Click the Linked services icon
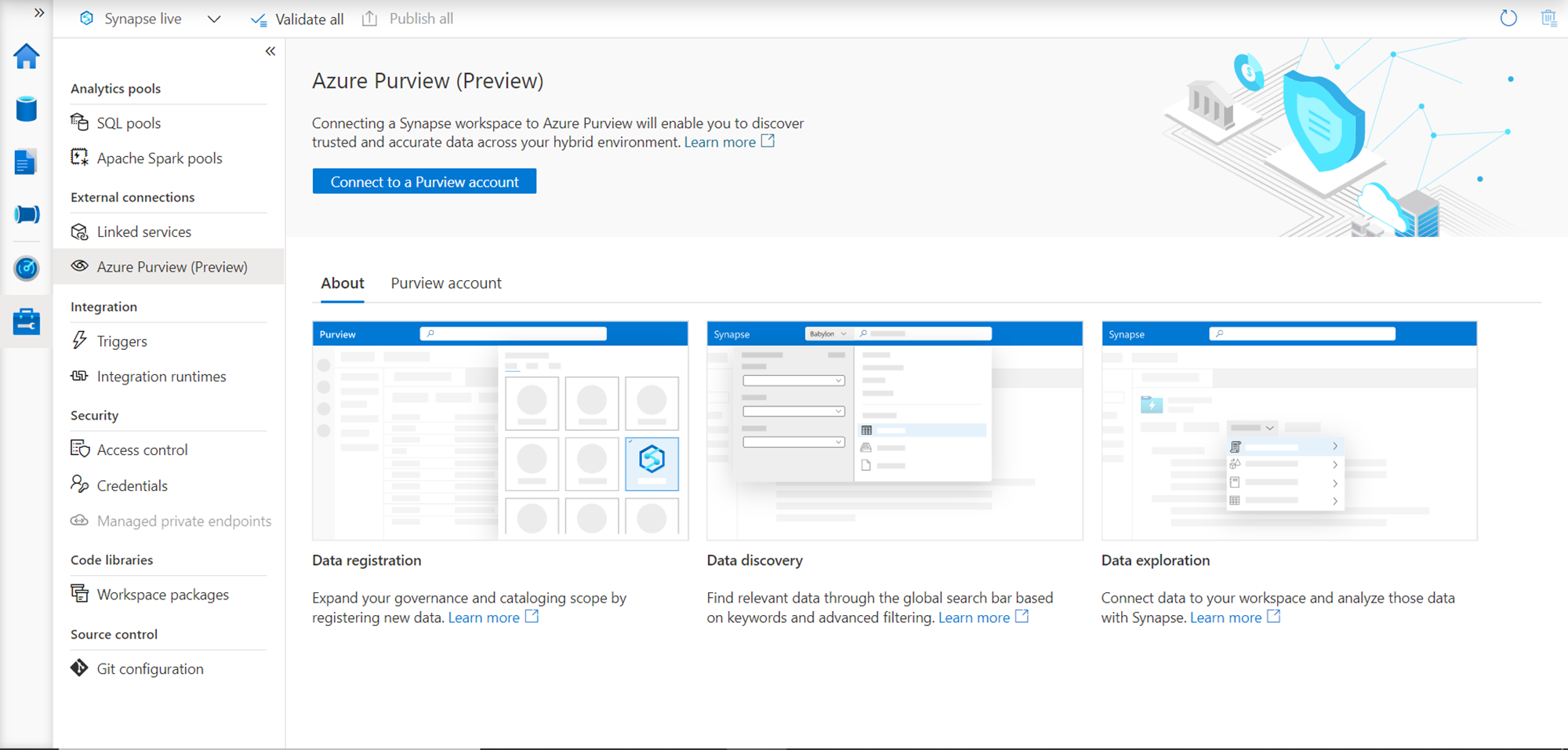1568x750 pixels. pyautogui.click(x=79, y=231)
